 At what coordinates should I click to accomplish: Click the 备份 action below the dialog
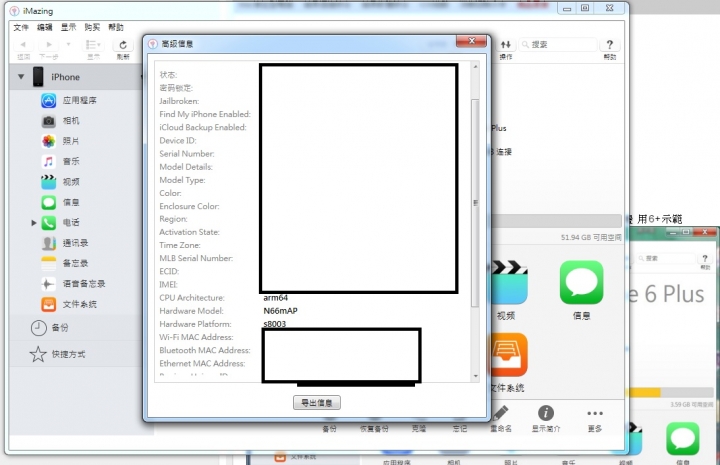coord(329,428)
